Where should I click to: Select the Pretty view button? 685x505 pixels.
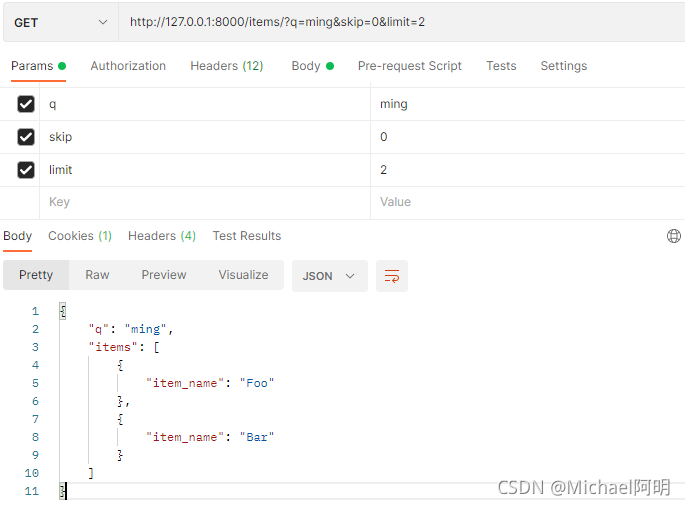point(36,275)
